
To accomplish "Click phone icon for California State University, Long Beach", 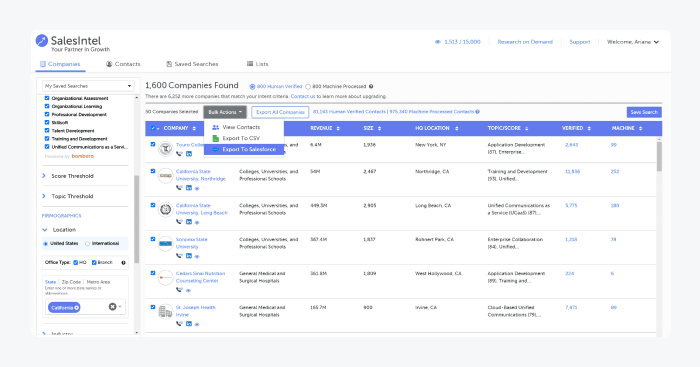I will 179,222.
